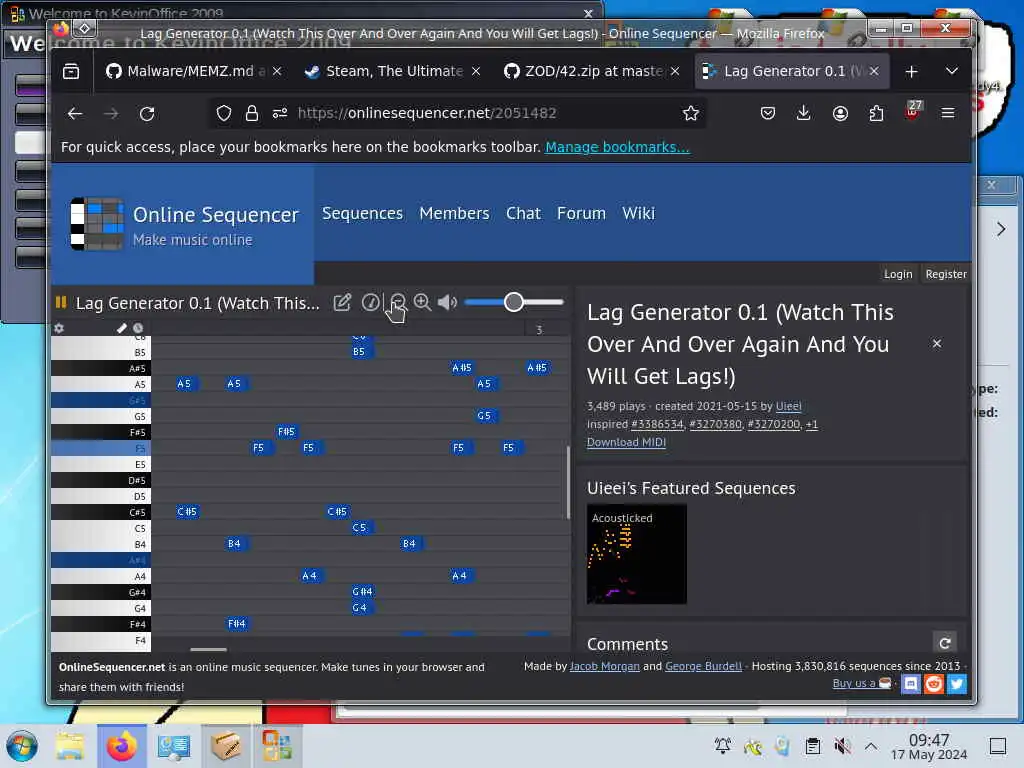Click the Buy us a coffee link
Viewport: 1024px width, 768px height.
[x=861, y=683]
